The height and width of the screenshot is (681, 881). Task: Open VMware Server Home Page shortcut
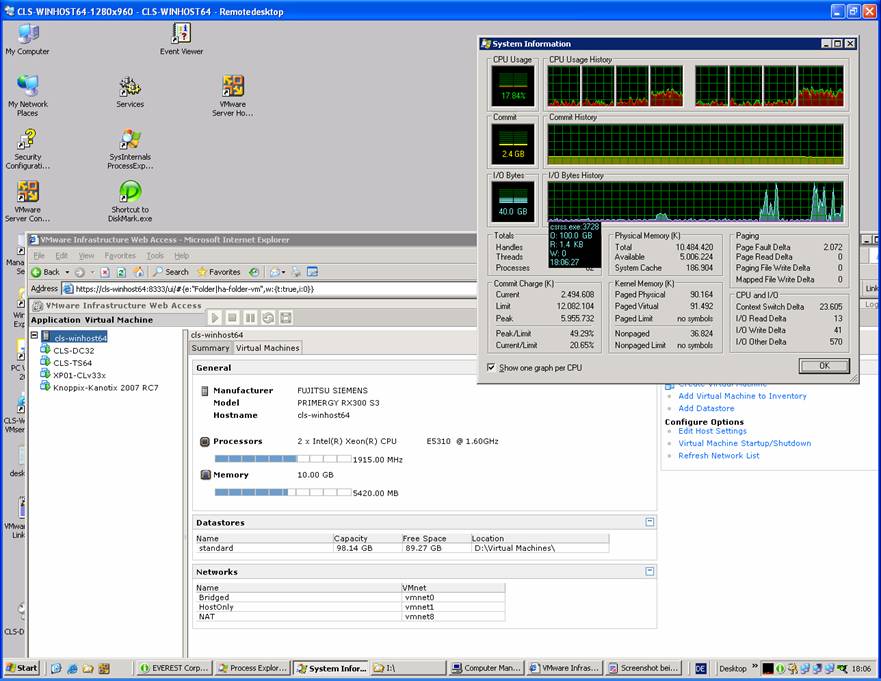coord(233,96)
